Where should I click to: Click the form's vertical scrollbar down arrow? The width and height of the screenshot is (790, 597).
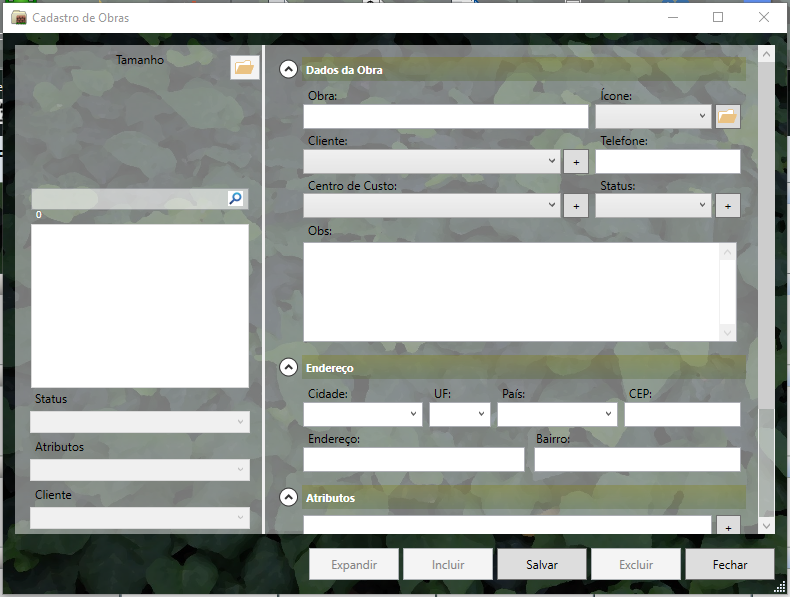(x=767, y=525)
